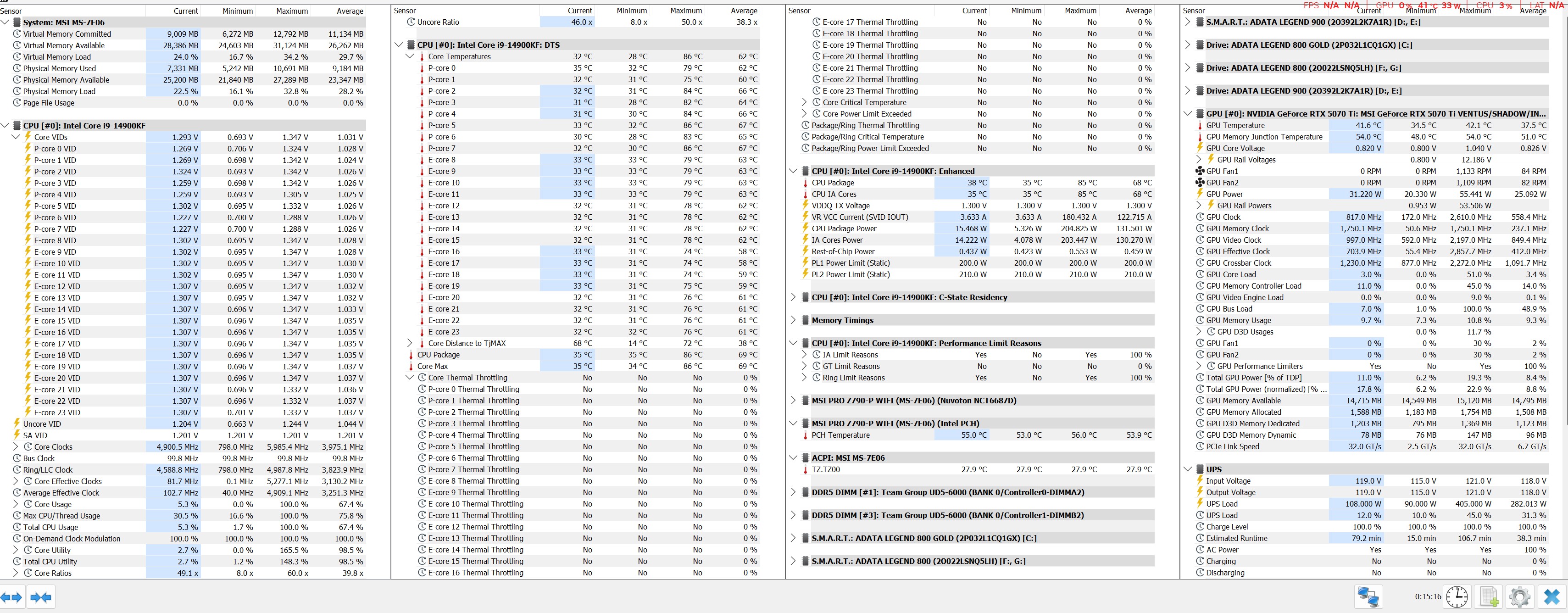
Task: Select the CPU Package Power row
Action: pos(844,229)
